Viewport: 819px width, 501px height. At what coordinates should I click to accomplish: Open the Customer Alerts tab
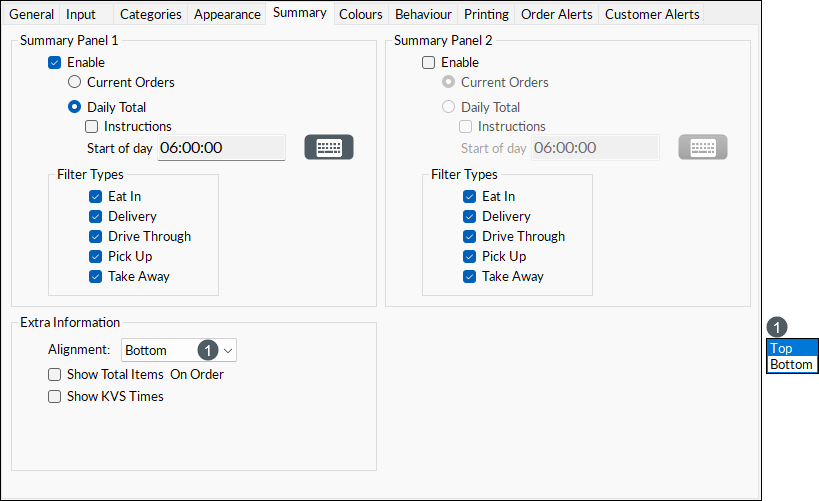click(652, 14)
